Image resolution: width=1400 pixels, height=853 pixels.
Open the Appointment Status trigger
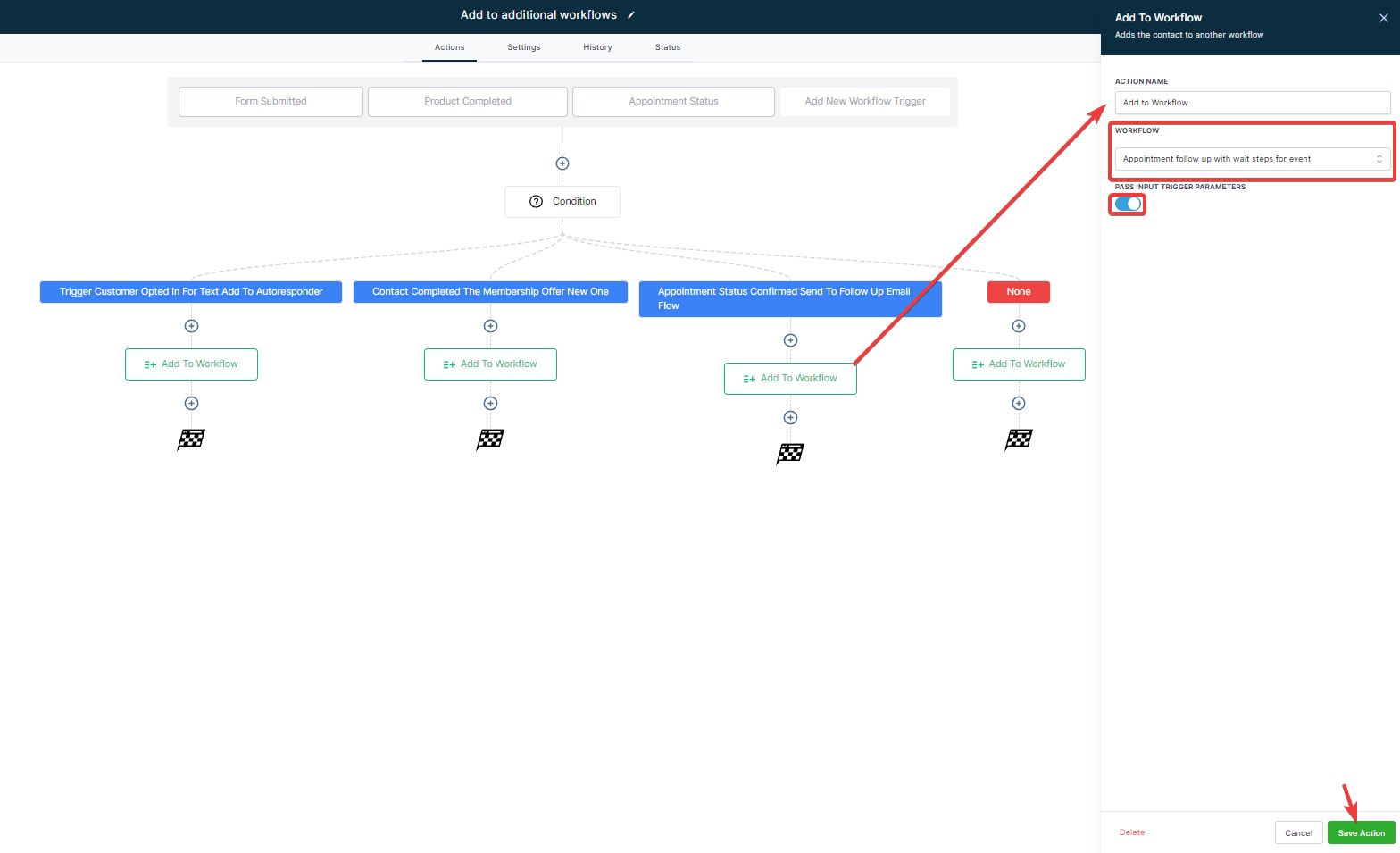tap(673, 102)
